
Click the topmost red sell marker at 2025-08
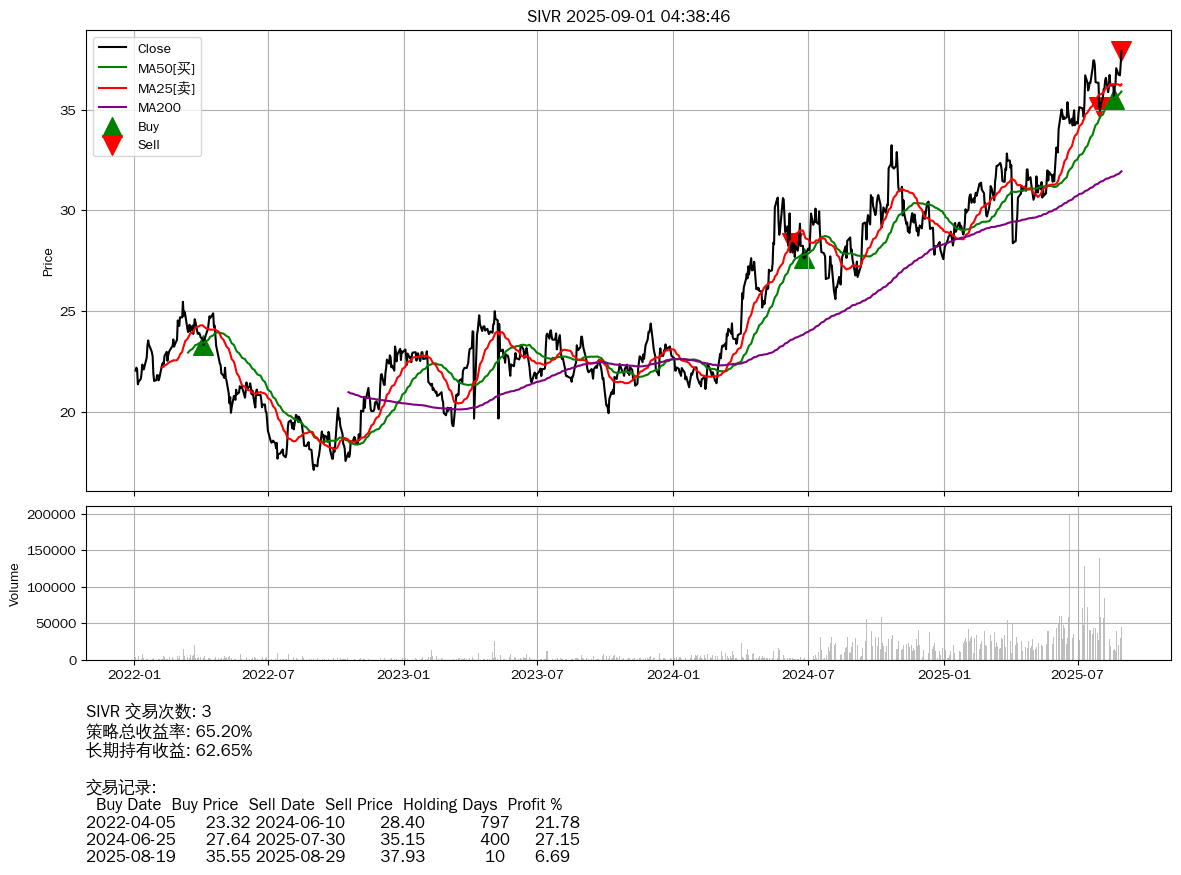click(1121, 51)
